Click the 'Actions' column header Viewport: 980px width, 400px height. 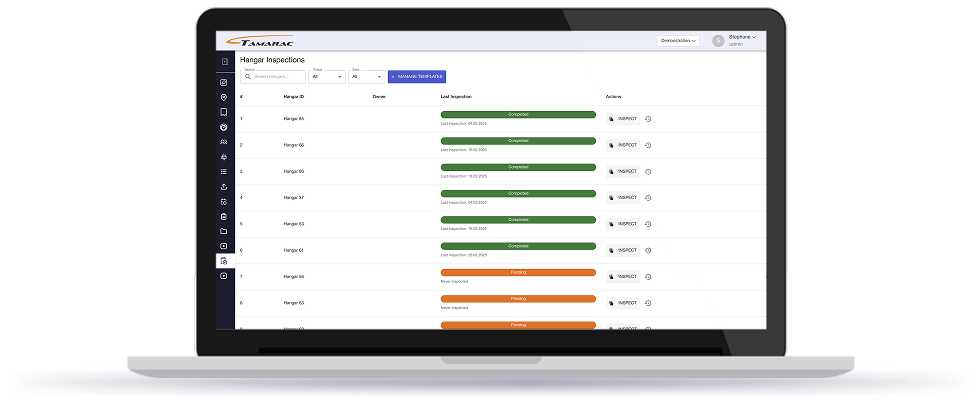[x=613, y=97]
